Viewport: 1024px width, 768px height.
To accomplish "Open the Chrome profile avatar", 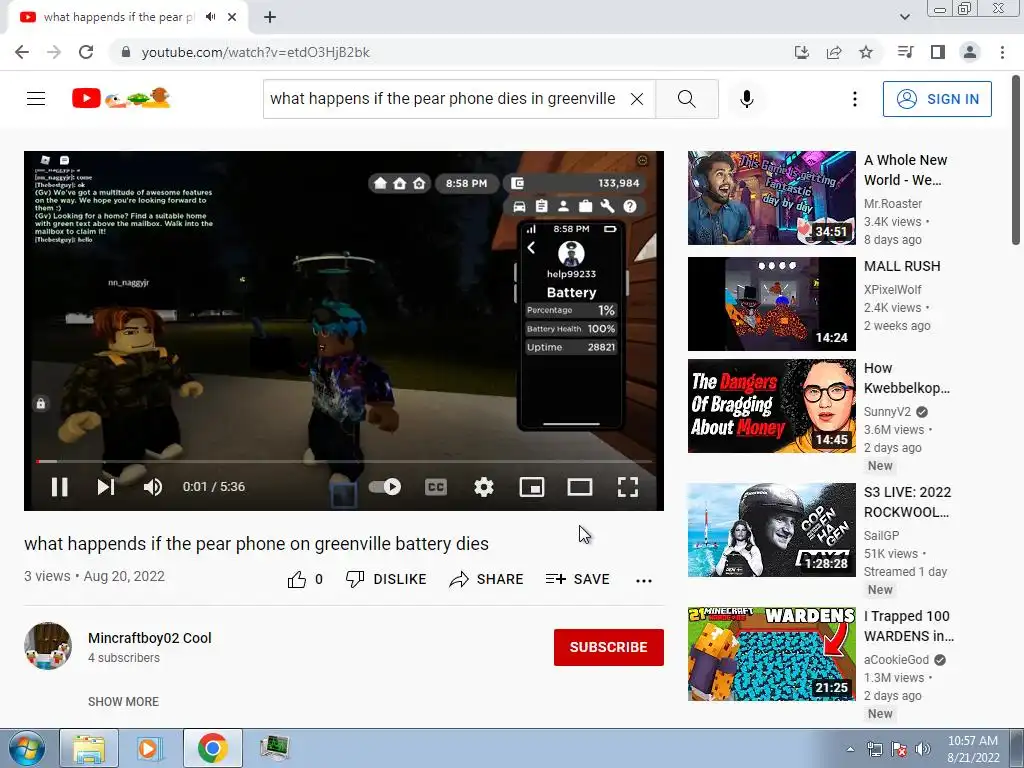I will [970, 52].
